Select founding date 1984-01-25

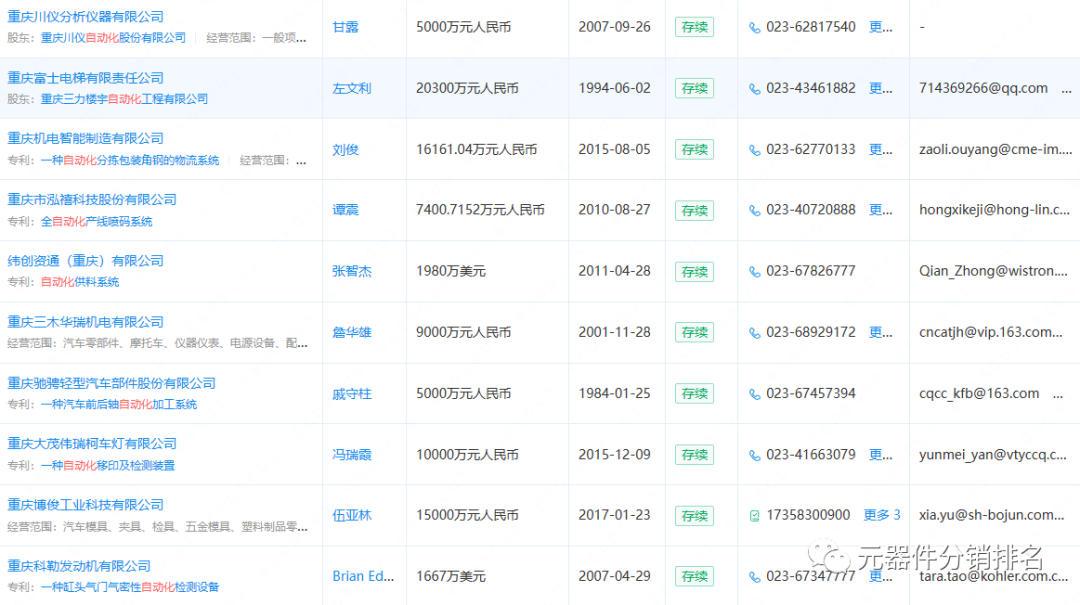click(x=614, y=393)
